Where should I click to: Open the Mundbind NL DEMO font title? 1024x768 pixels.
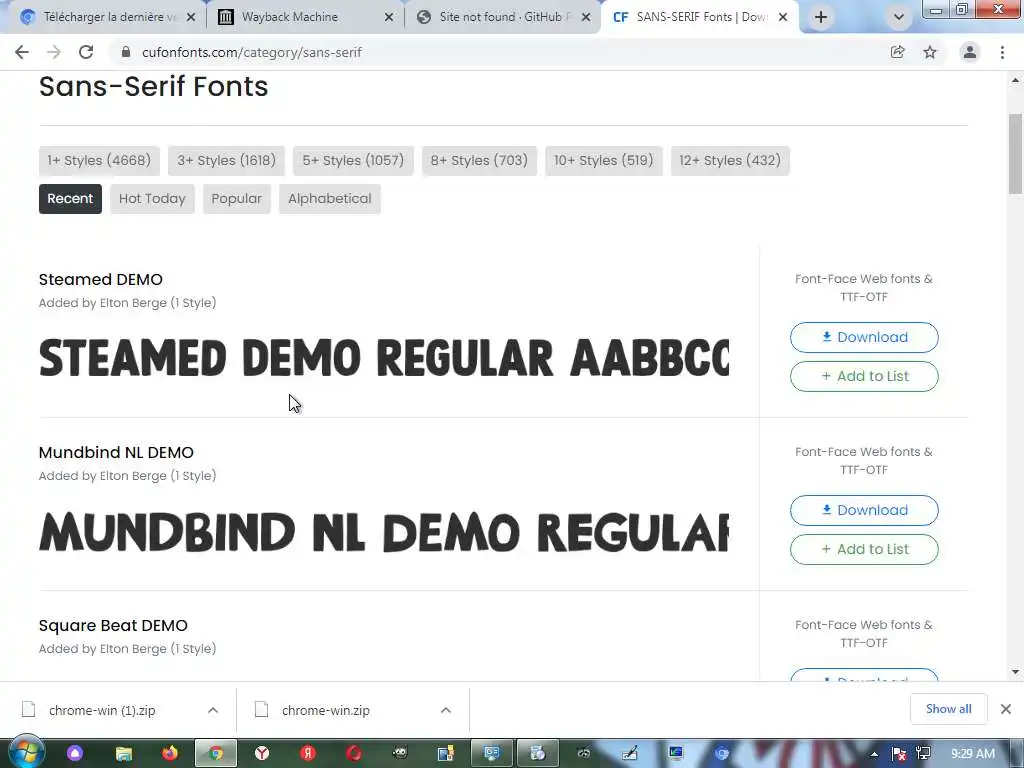(116, 453)
